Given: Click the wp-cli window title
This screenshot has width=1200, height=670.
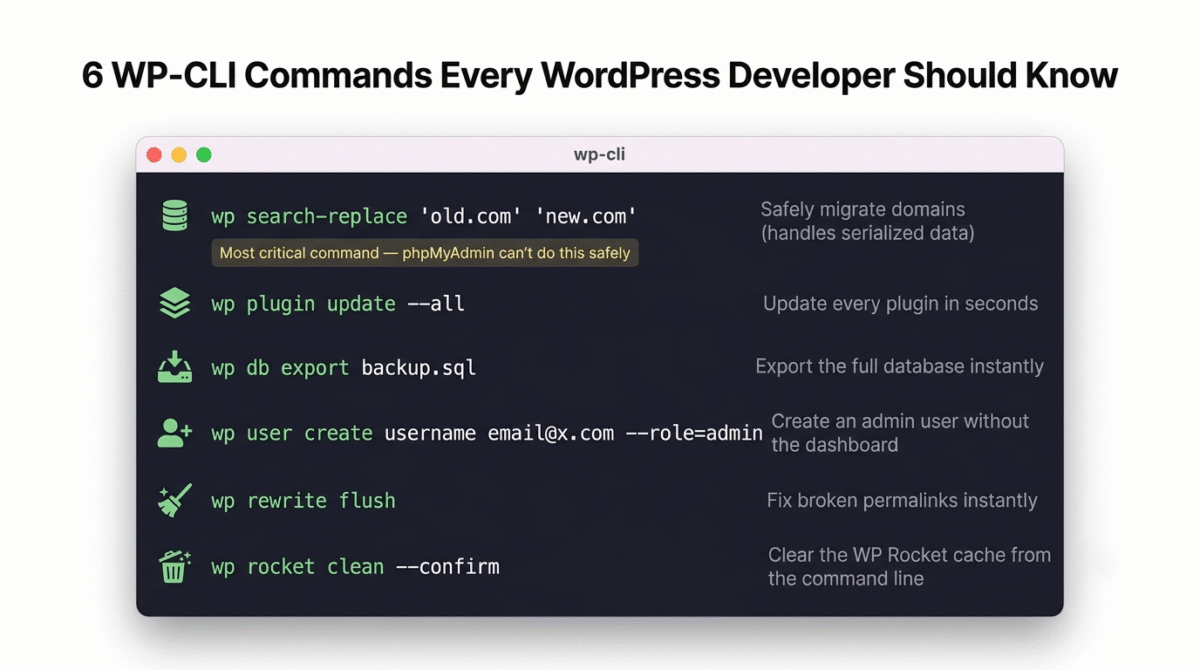Looking at the screenshot, I should pos(600,155).
